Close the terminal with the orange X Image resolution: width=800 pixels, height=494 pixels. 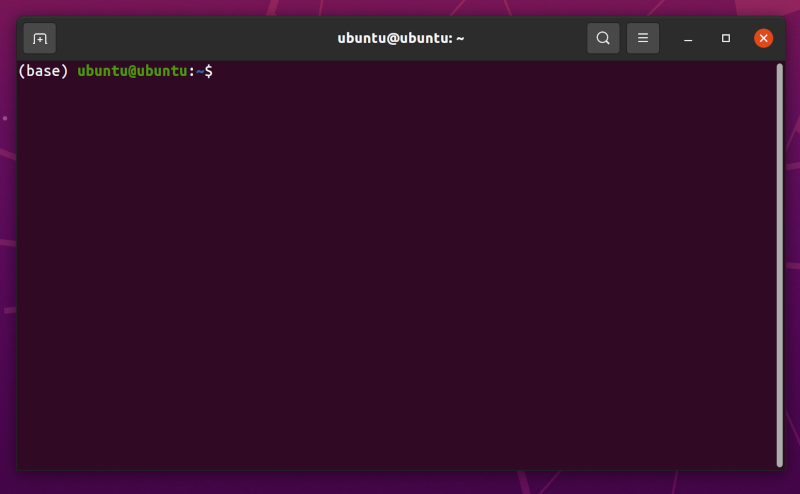click(x=763, y=39)
